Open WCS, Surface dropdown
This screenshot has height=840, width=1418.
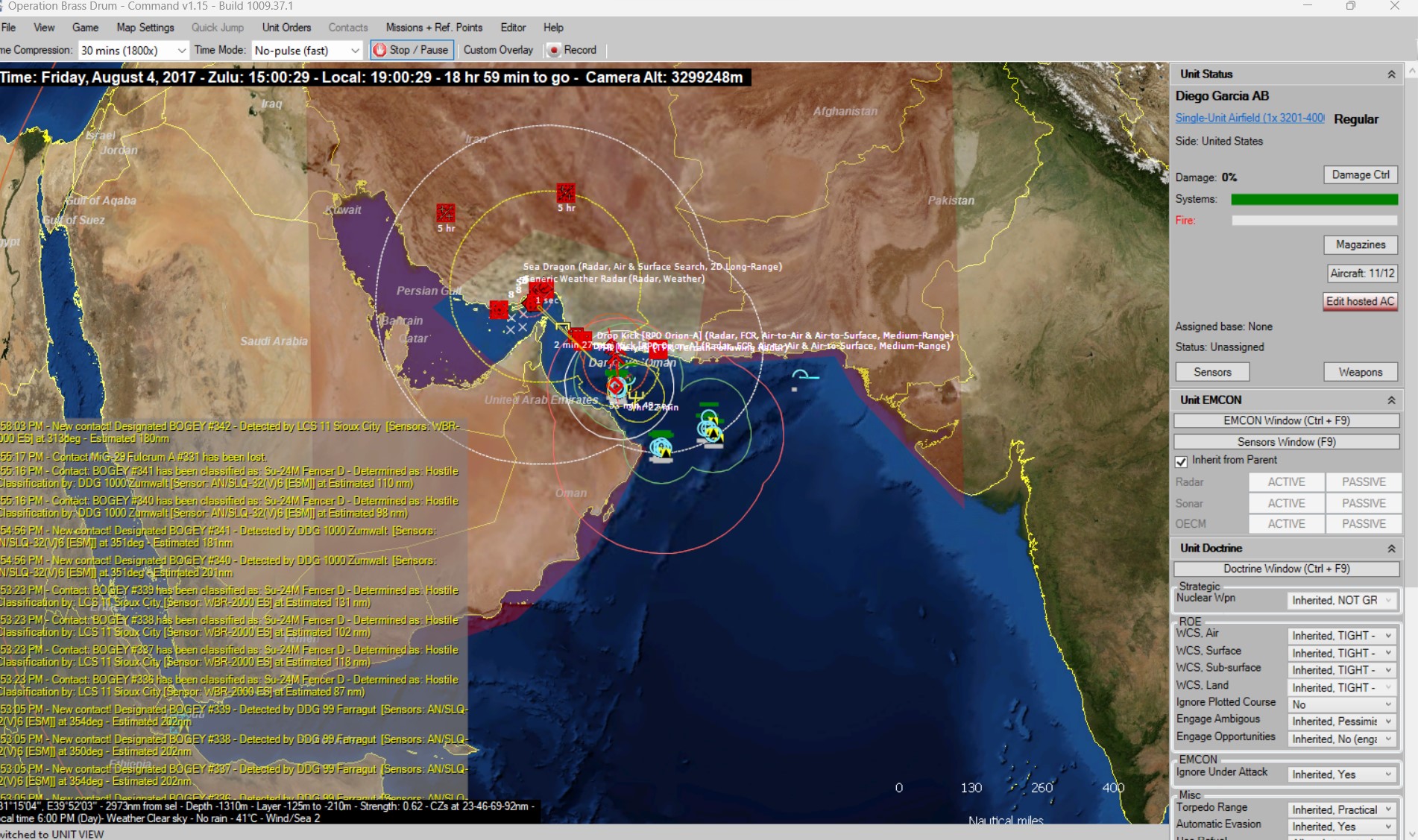(1341, 653)
